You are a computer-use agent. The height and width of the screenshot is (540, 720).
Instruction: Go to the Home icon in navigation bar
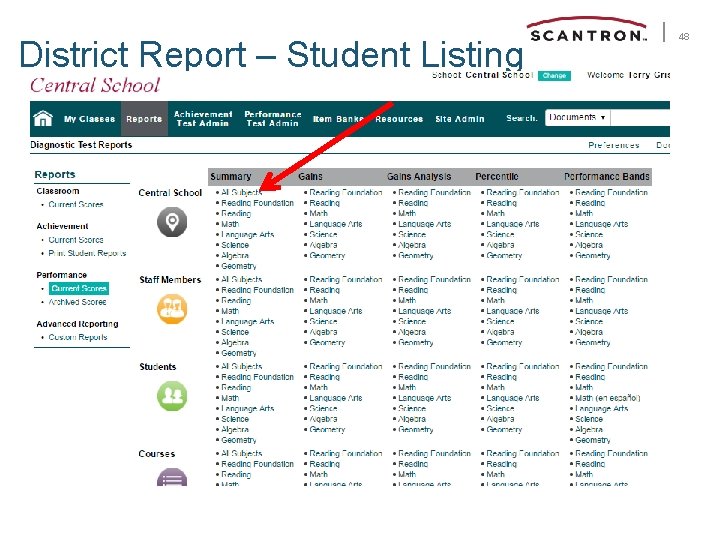click(43, 118)
